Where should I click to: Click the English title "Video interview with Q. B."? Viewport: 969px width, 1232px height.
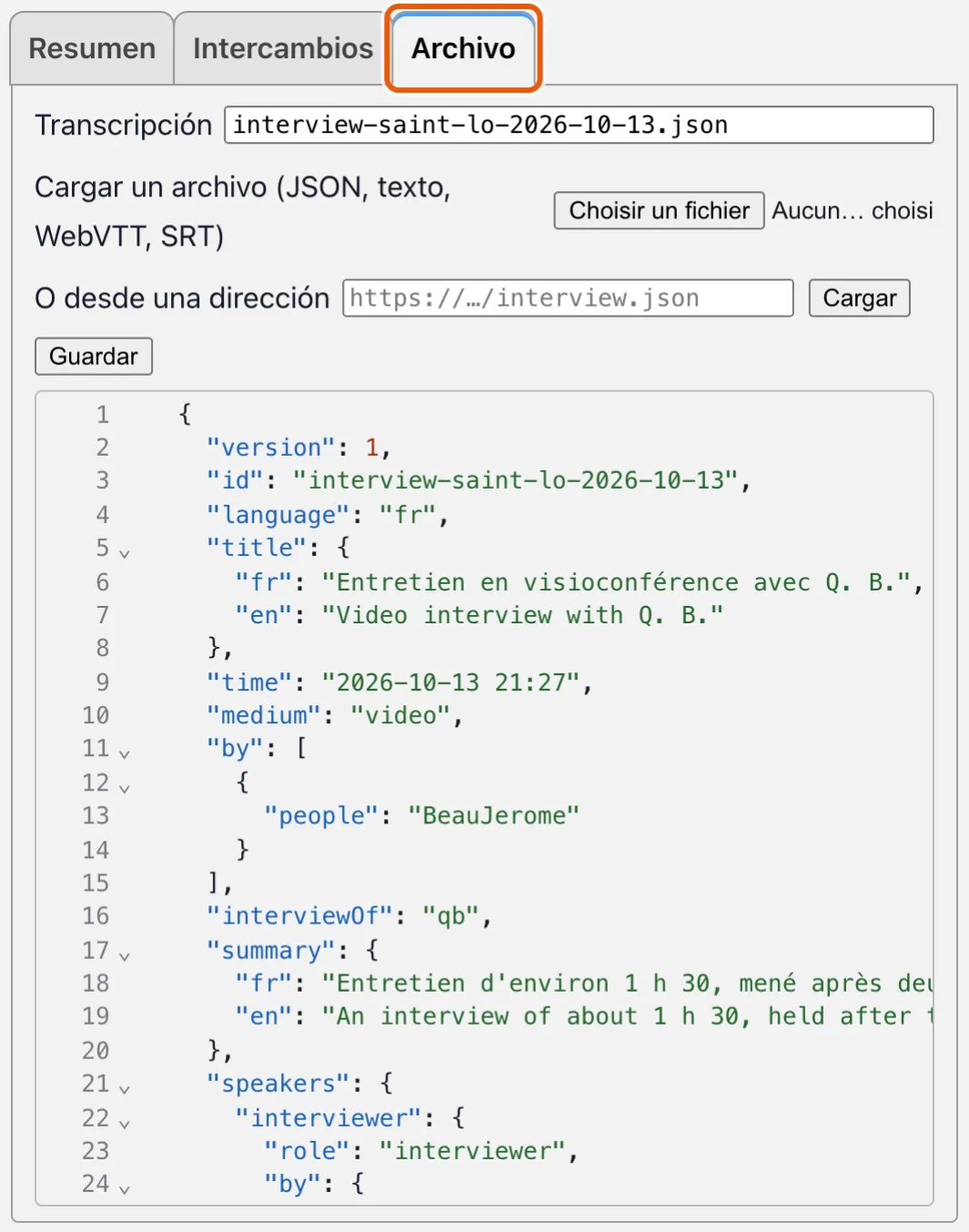coord(523,615)
